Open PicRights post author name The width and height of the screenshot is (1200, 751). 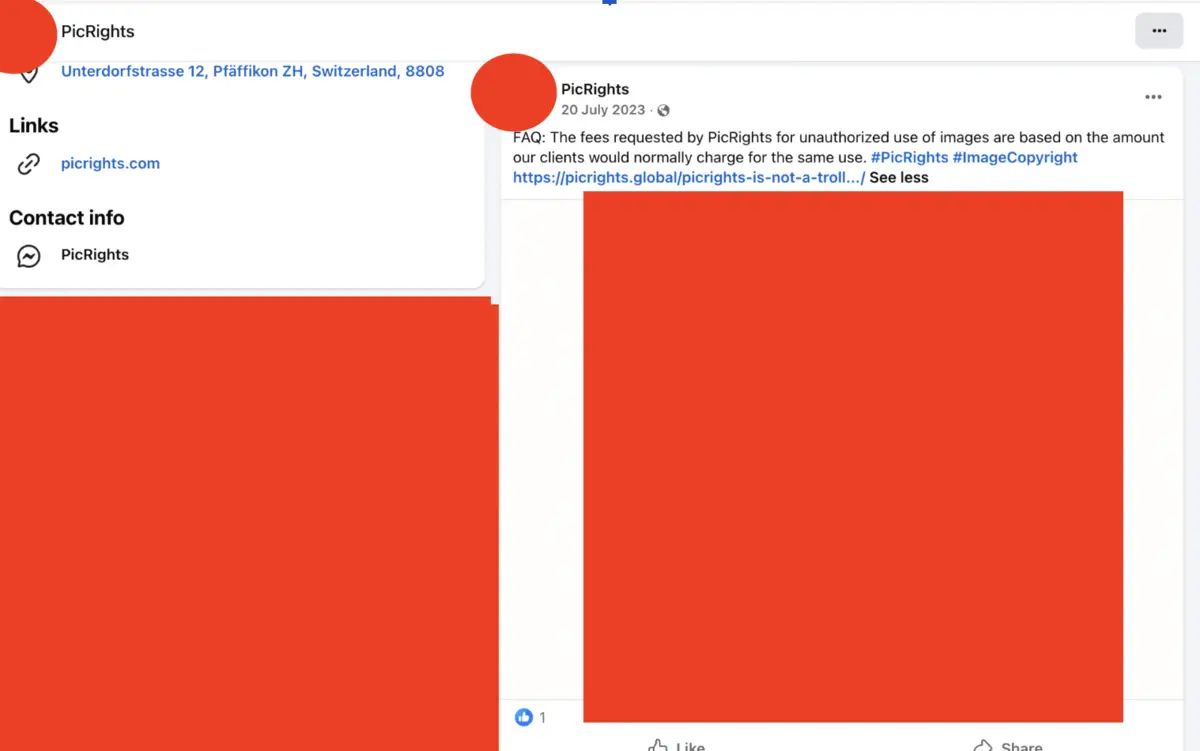(595, 89)
